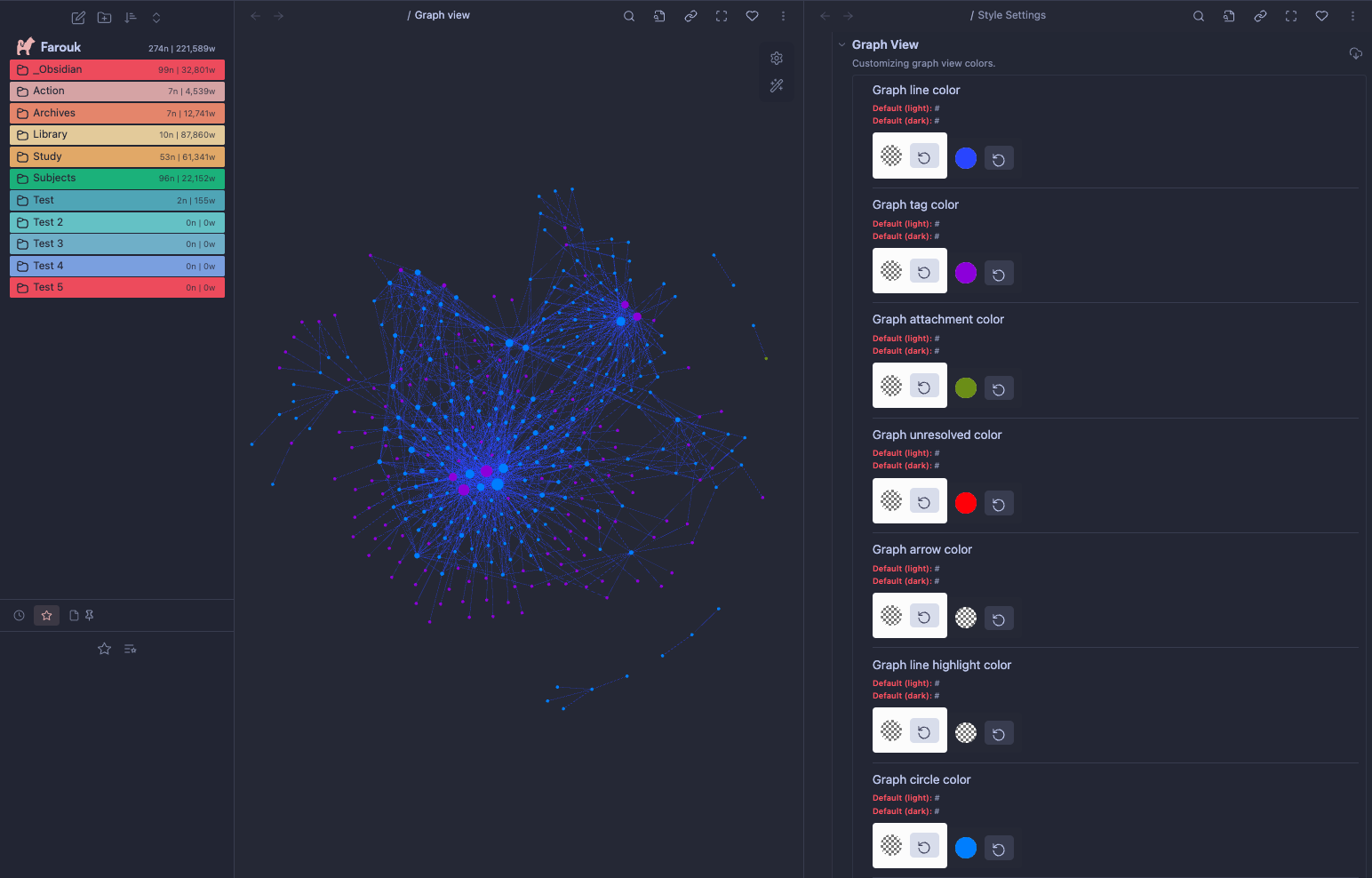Open the heart bookmarks icon above Style Settings
Viewport: 1372px width, 878px height.
tap(1321, 15)
